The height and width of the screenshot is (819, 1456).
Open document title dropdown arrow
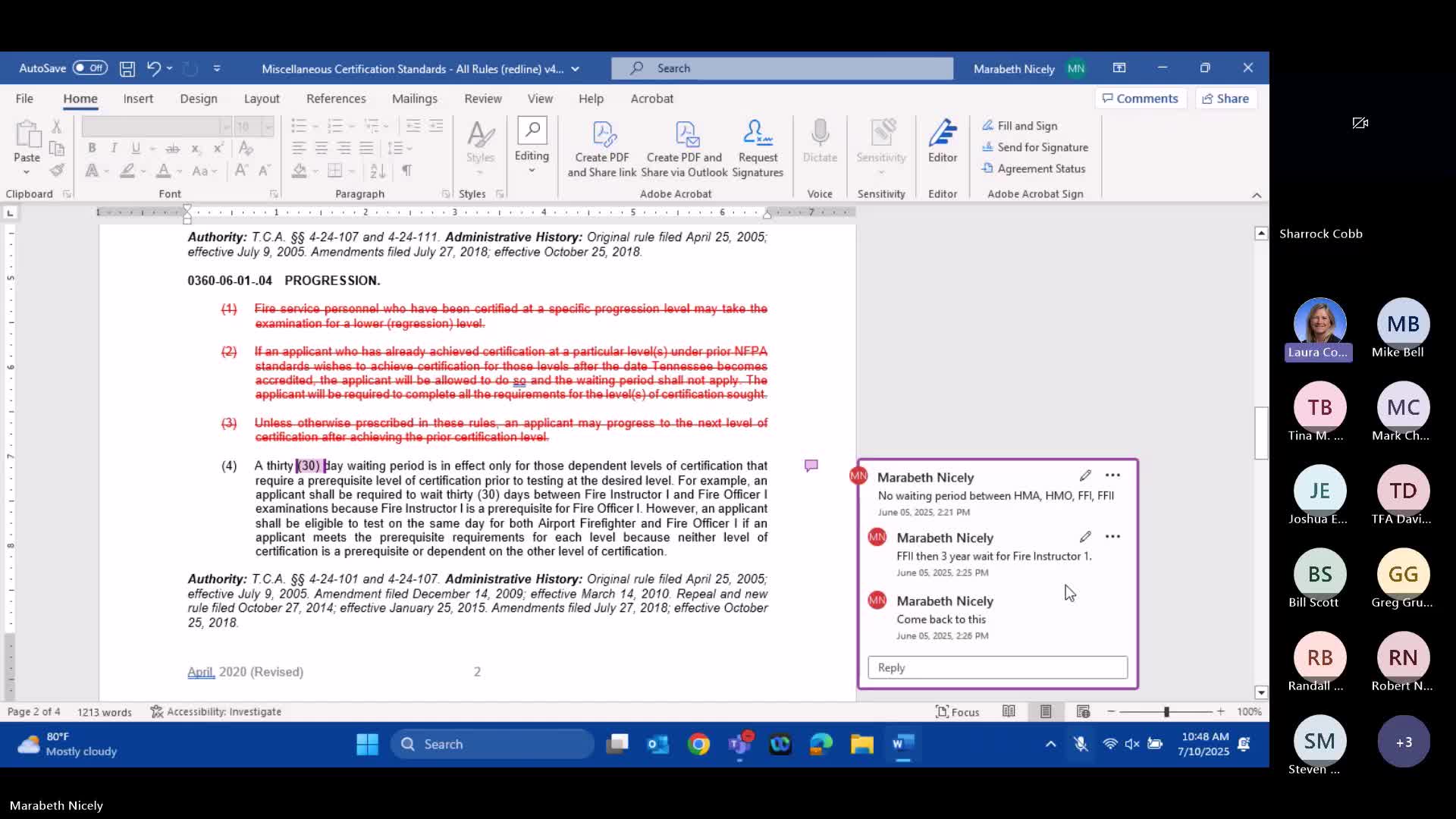point(575,69)
